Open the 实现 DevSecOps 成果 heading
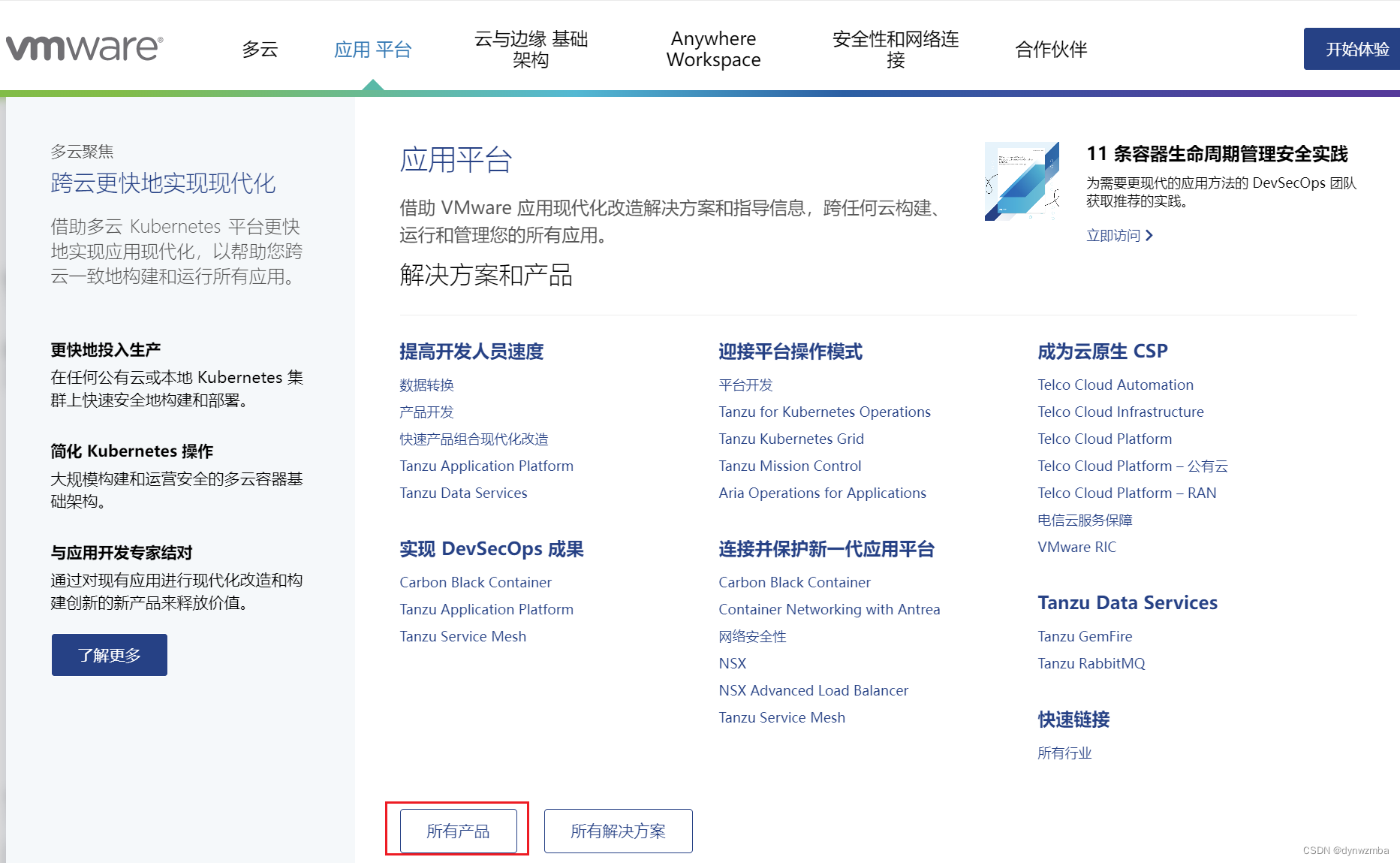This screenshot has width=1400, height=863. (492, 549)
